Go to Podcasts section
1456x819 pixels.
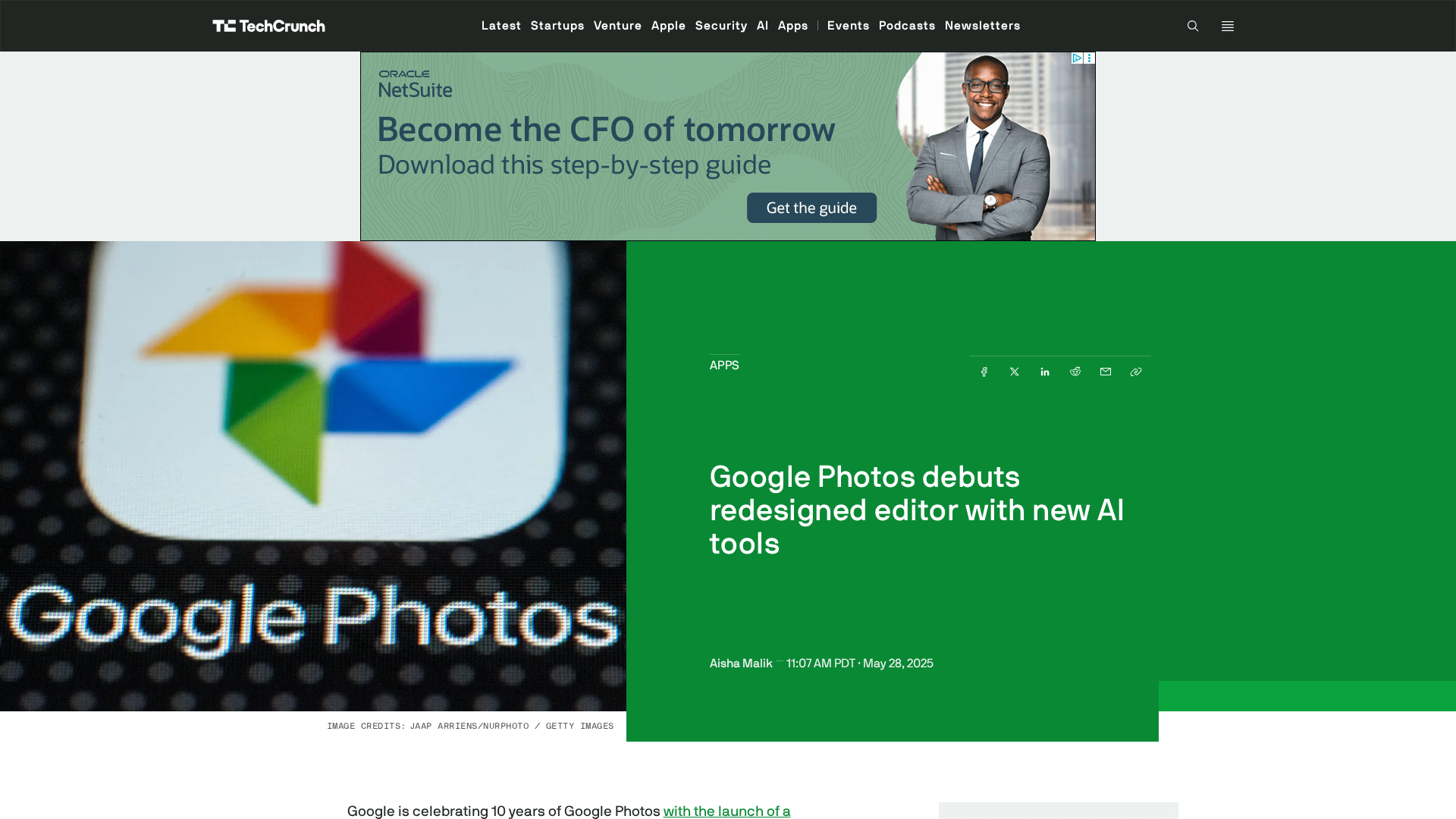907,26
